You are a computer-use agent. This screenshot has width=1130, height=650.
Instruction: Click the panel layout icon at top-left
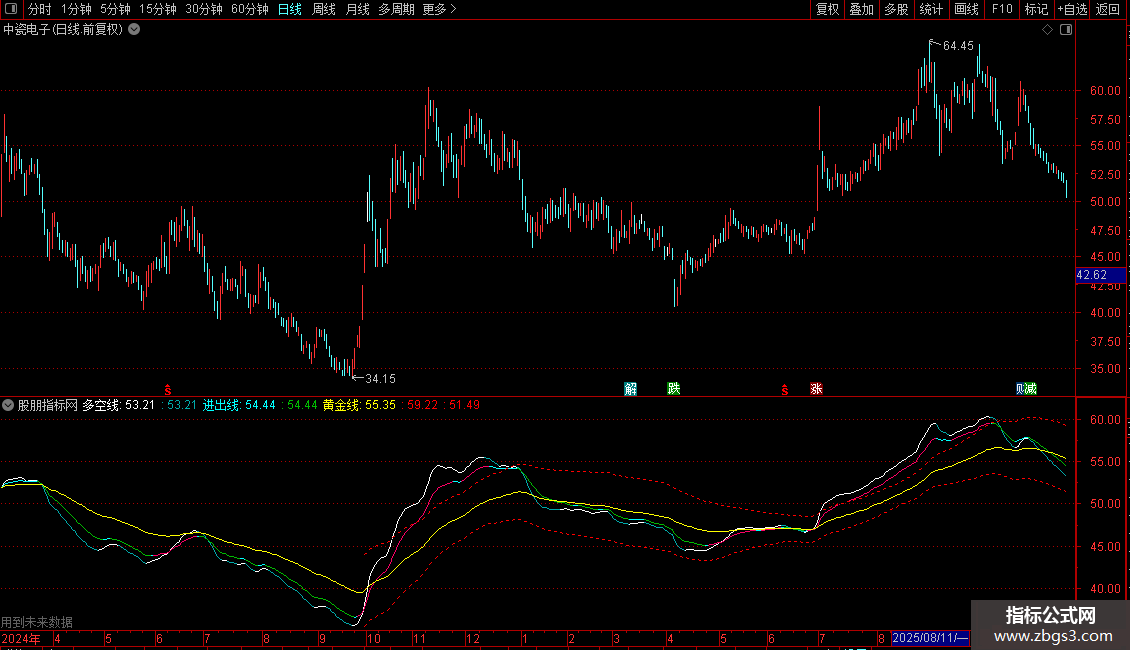point(11,9)
